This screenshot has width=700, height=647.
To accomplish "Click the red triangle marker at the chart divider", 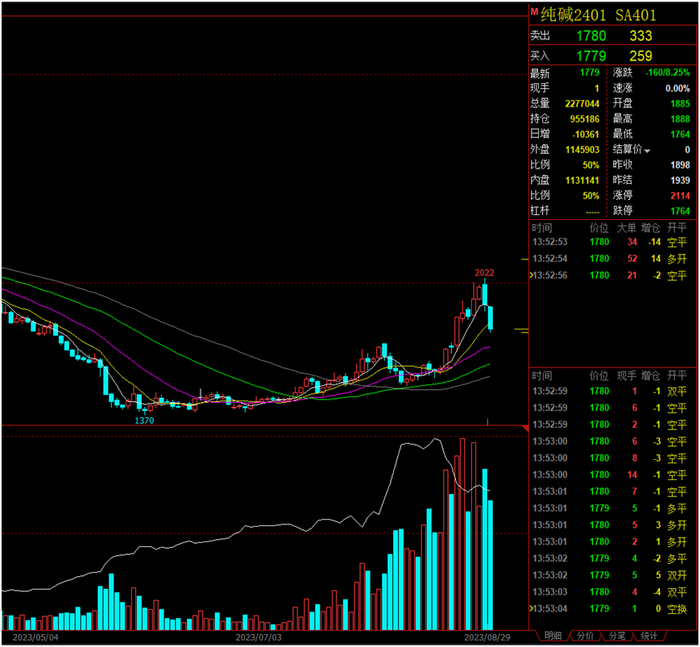I will 525,429.
